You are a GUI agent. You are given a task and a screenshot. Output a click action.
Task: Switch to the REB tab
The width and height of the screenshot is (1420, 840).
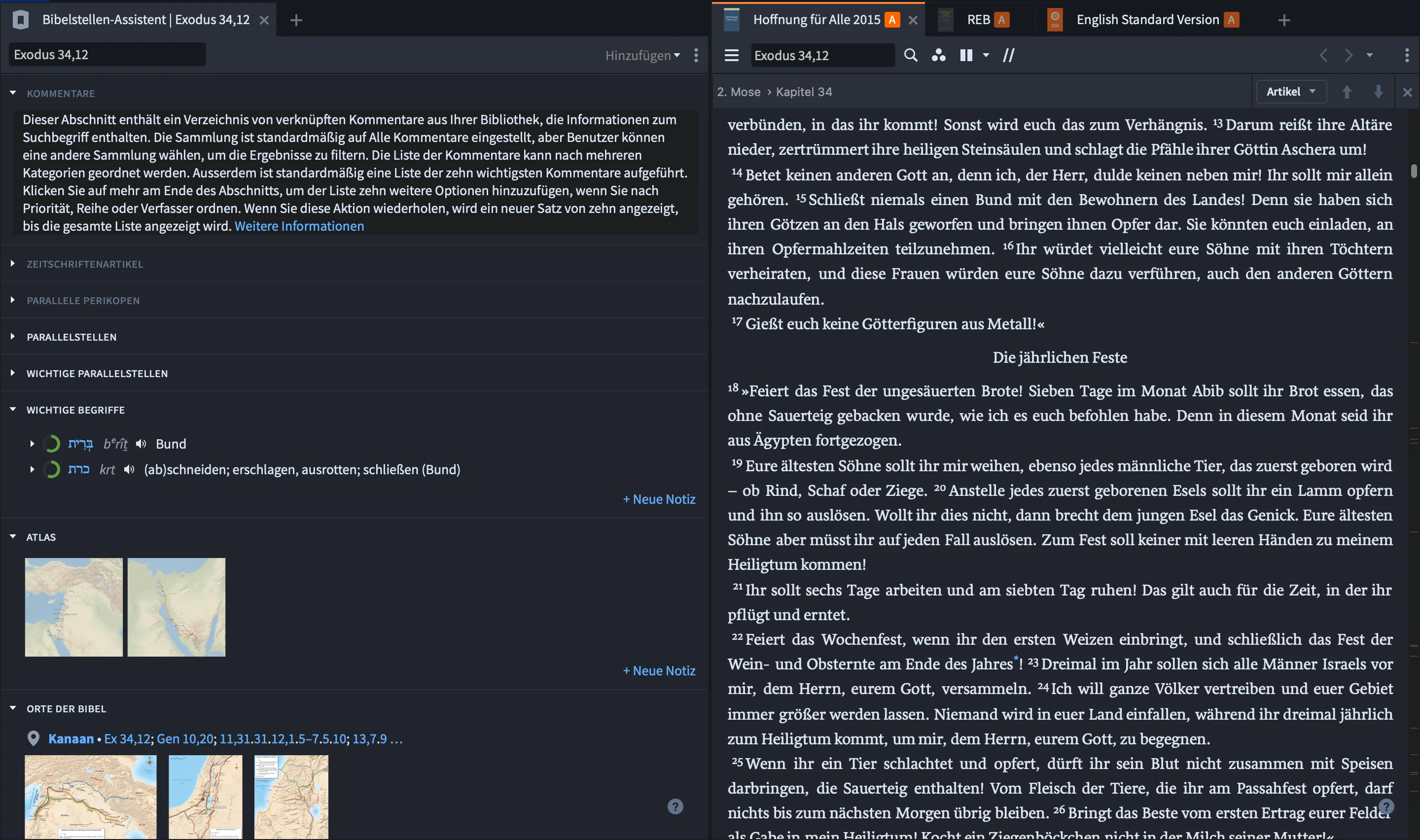(x=978, y=20)
